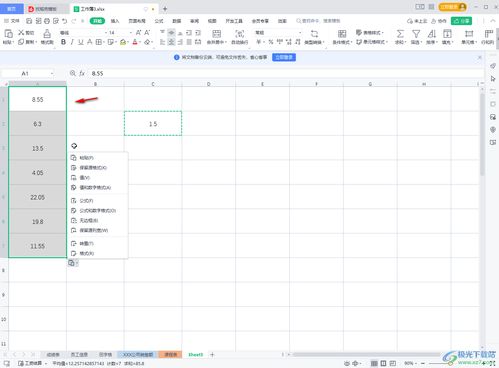Click the percent style icon
This screenshot has height=368, width=499.
click(271, 42)
